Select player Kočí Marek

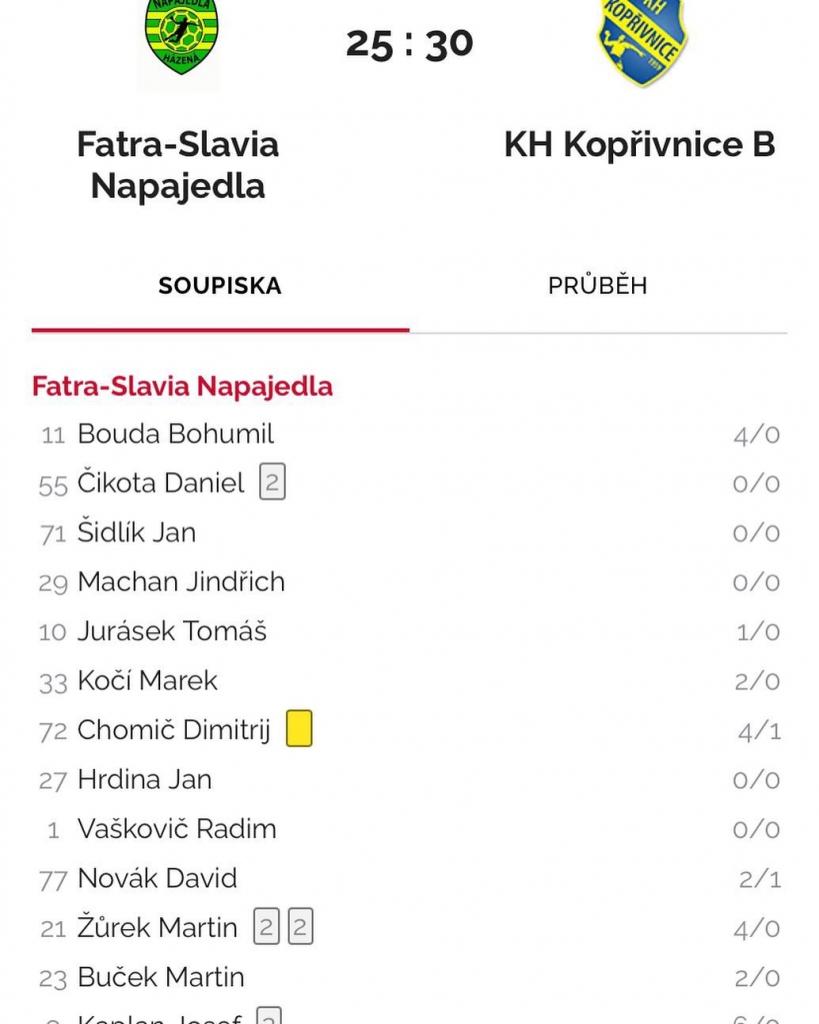(x=147, y=681)
